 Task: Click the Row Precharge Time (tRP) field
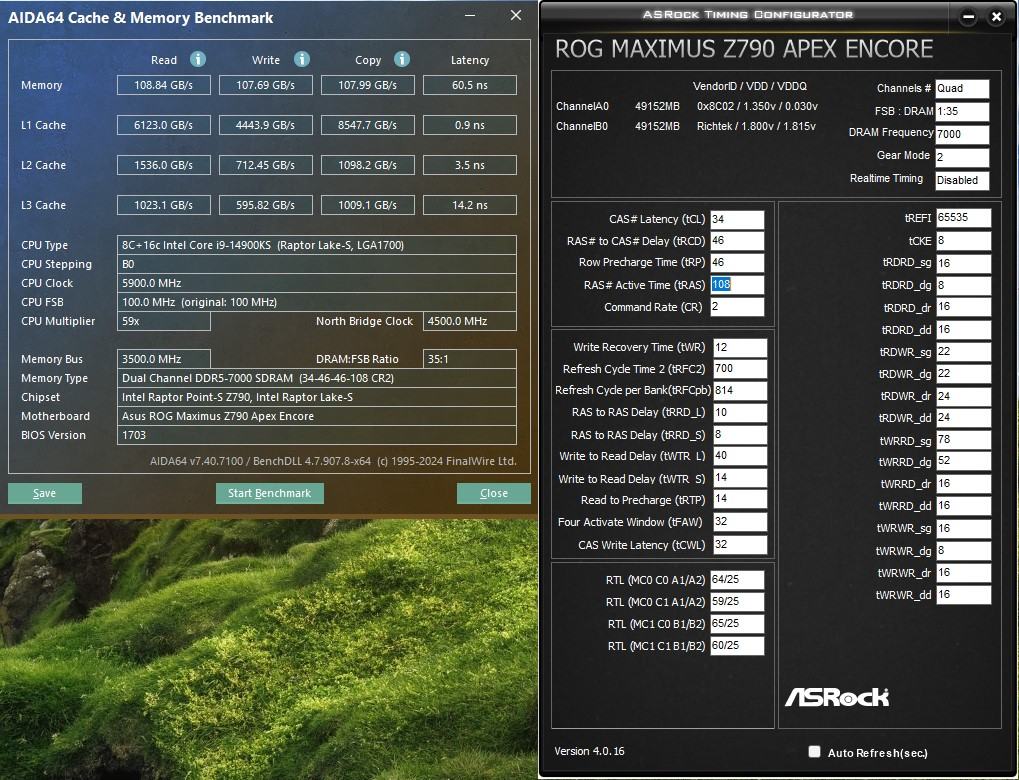[x=737, y=263]
